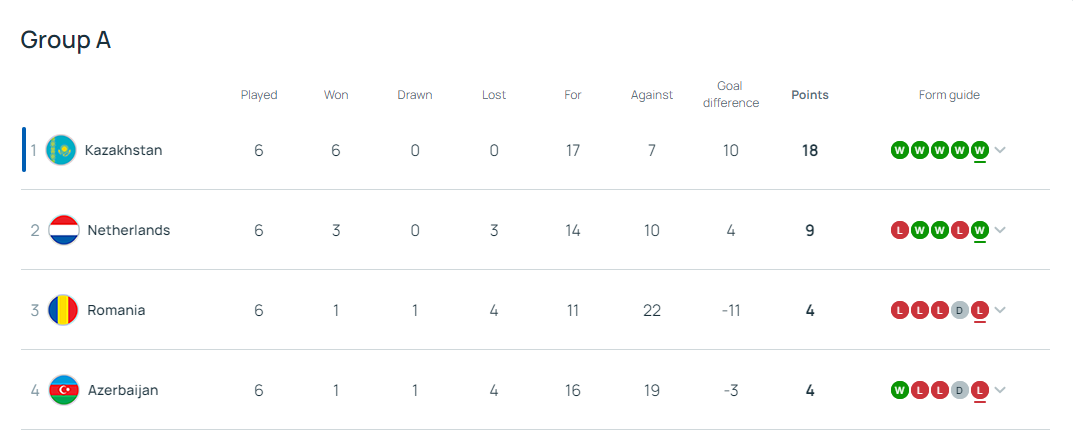
Task: Click Kazakhstan's latest underlined win badge
Action: 980,150
